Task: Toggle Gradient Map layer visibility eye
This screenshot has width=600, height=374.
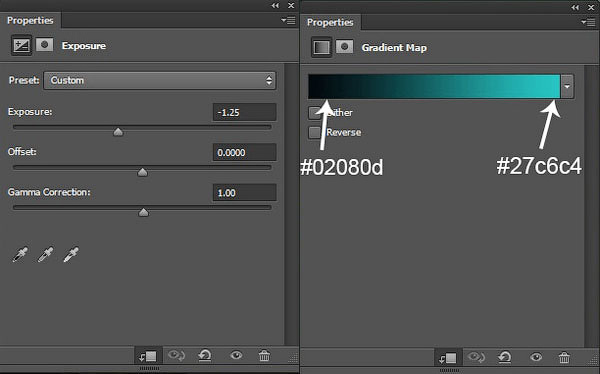Action: [536, 358]
